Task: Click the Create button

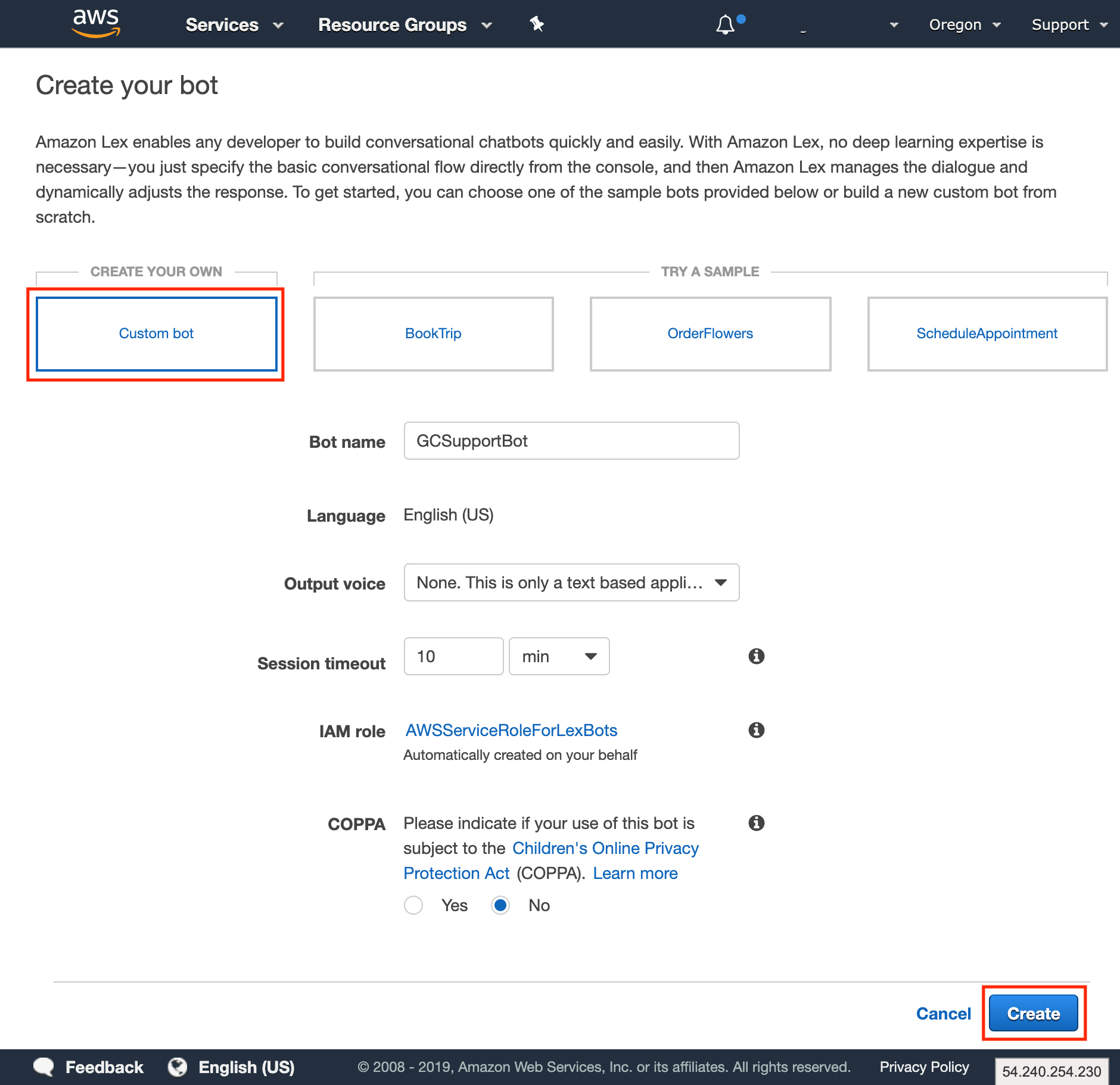Action: pos(1034,1013)
